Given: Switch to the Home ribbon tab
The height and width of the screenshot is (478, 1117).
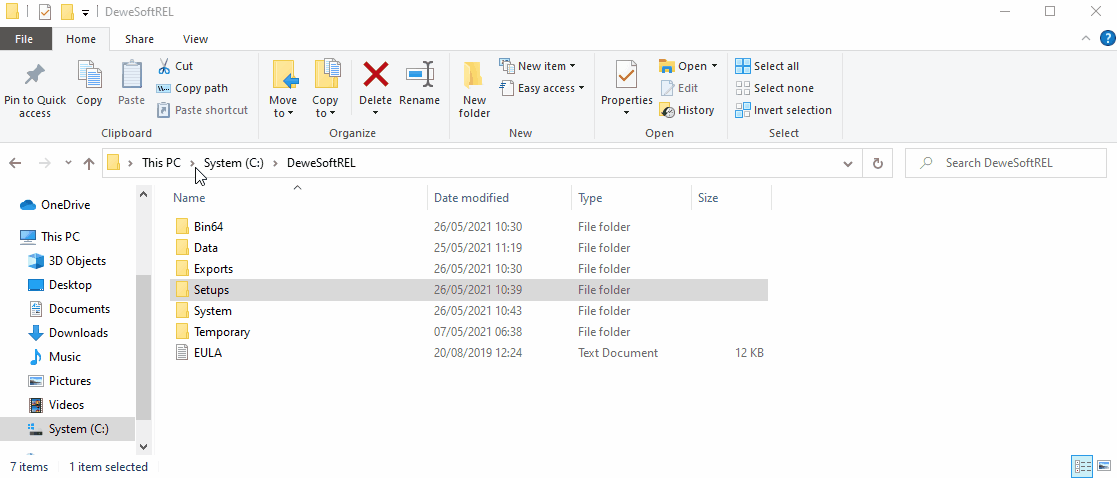Looking at the screenshot, I should pyautogui.click(x=80, y=39).
